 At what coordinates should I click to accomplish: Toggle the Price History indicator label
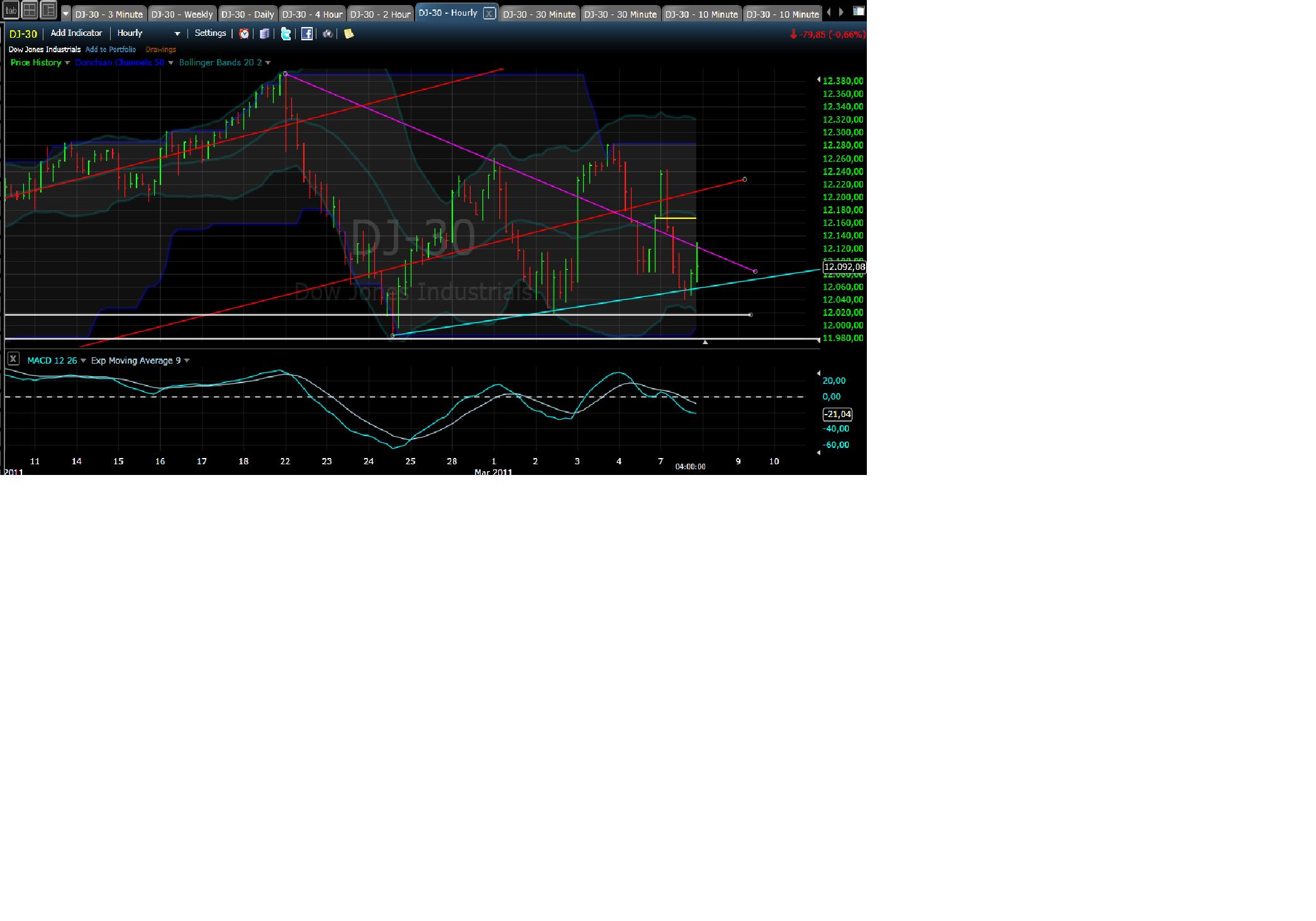35,62
